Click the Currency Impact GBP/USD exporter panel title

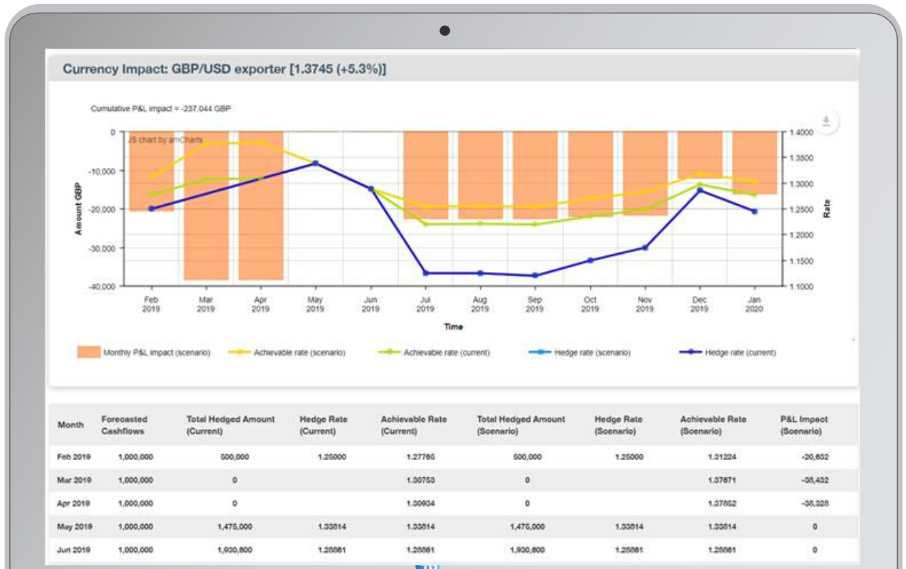pyautogui.click(x=224, y=69)
